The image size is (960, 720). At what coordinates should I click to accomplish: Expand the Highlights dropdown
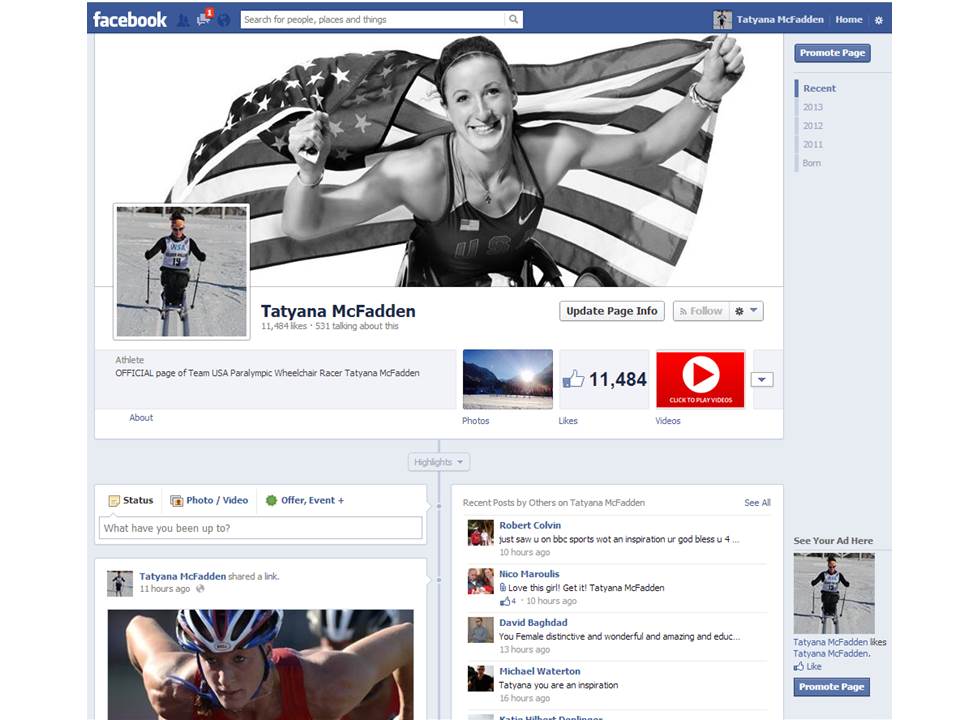(437, 461)
